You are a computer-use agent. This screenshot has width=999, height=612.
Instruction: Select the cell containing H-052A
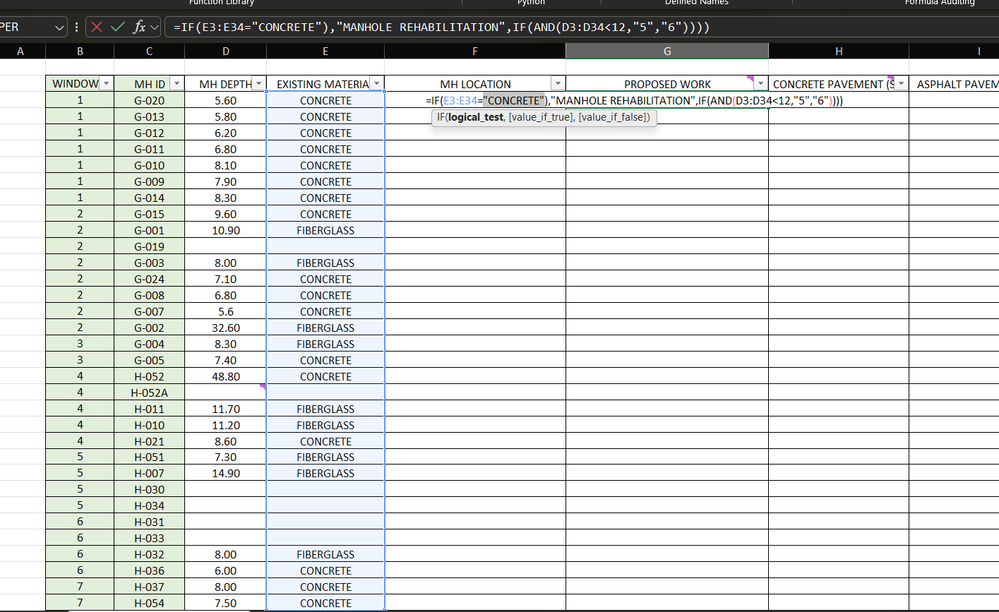(148, 392)
